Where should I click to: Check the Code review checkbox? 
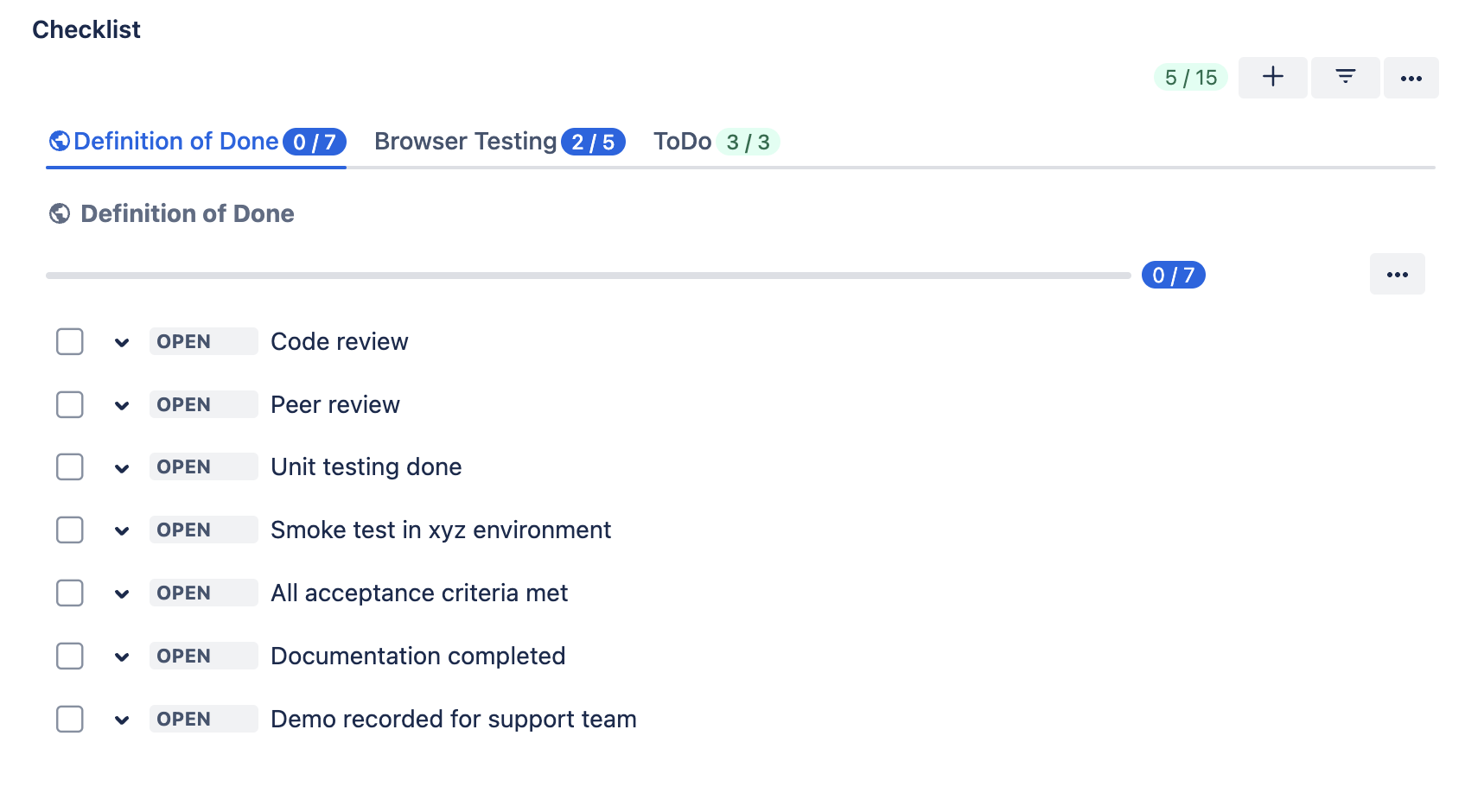click(70, 341)
